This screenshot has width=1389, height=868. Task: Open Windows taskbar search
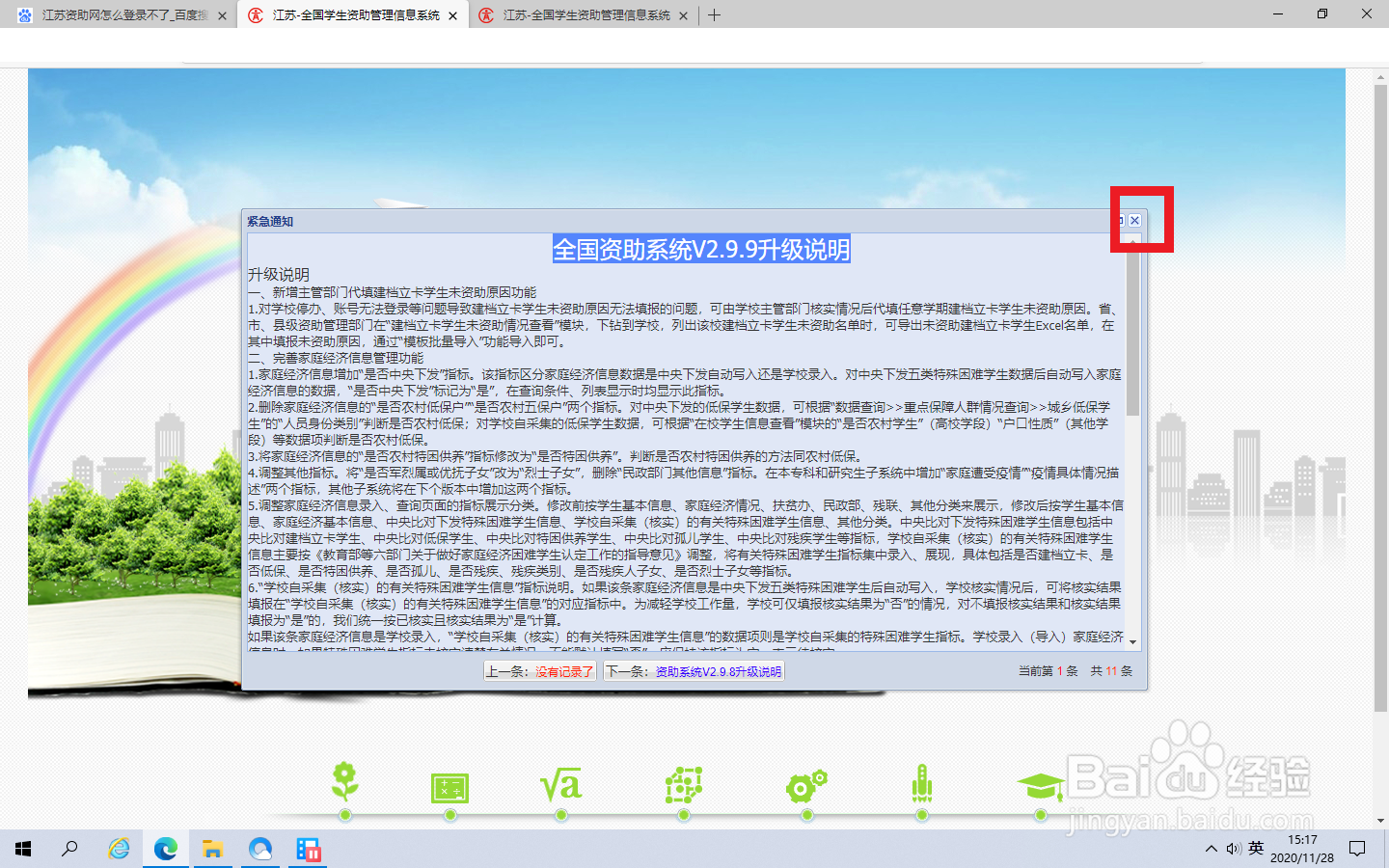coord(69,849)
